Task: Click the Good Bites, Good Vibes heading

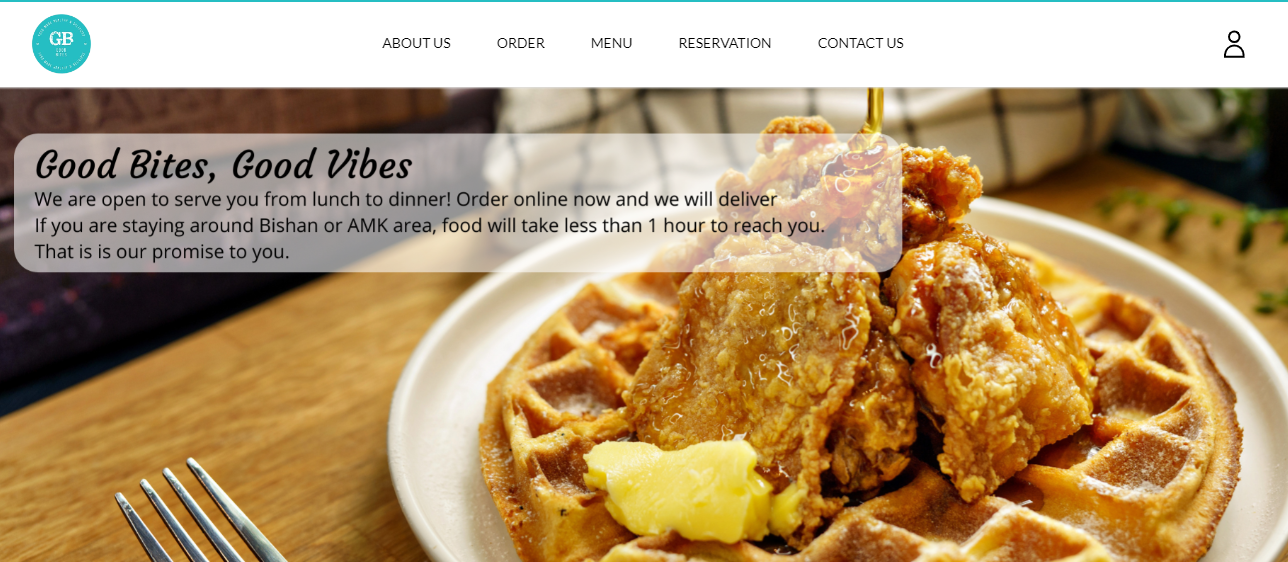Action: (223, 165)
